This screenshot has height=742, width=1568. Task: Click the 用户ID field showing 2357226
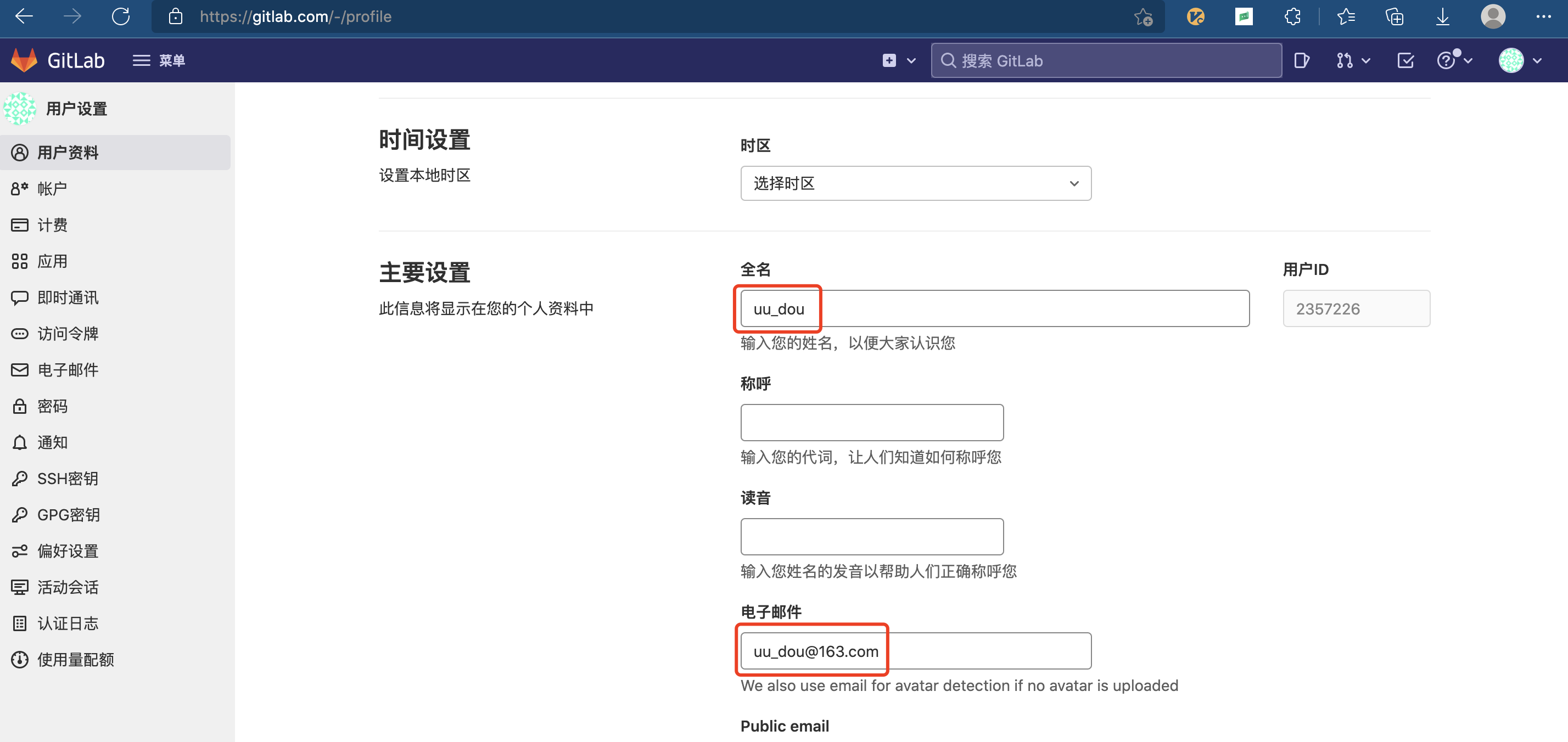(1356, 308)
